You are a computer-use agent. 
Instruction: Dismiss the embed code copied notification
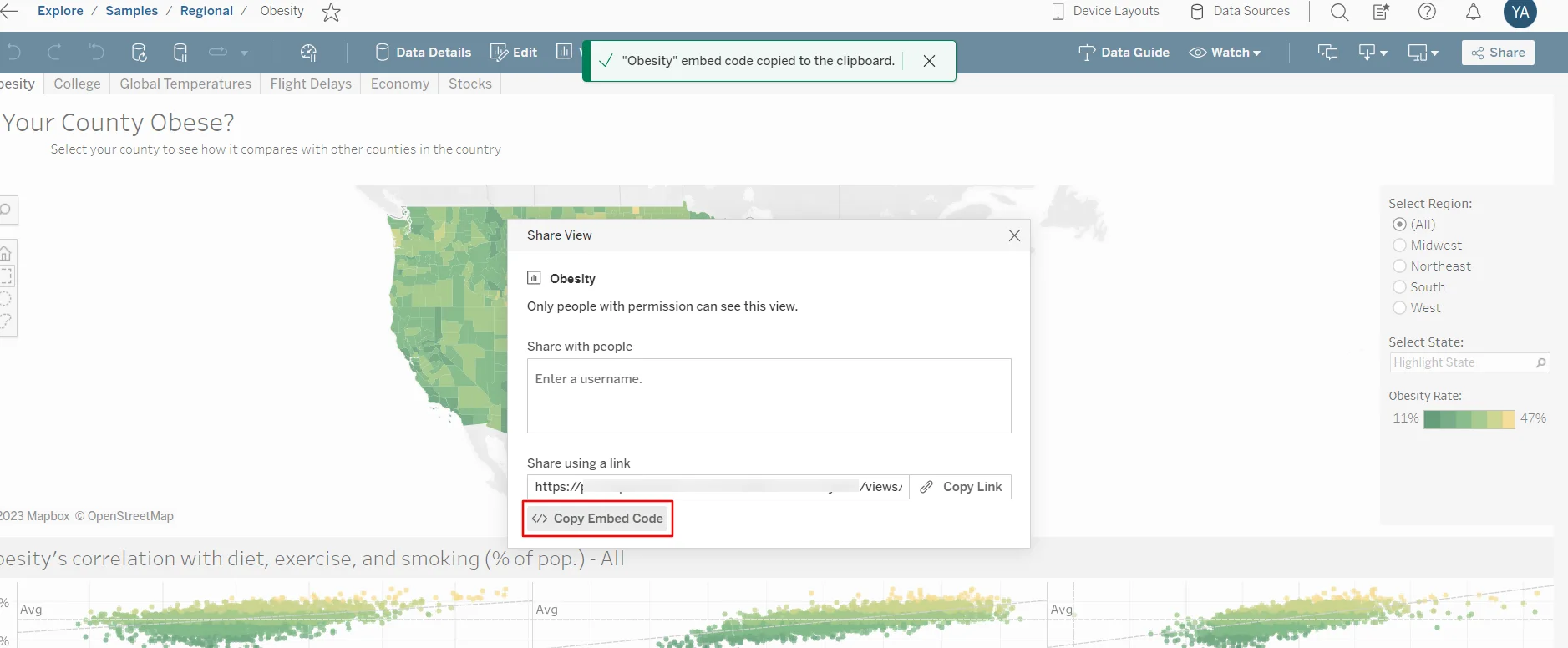click(x=929, y=61)
